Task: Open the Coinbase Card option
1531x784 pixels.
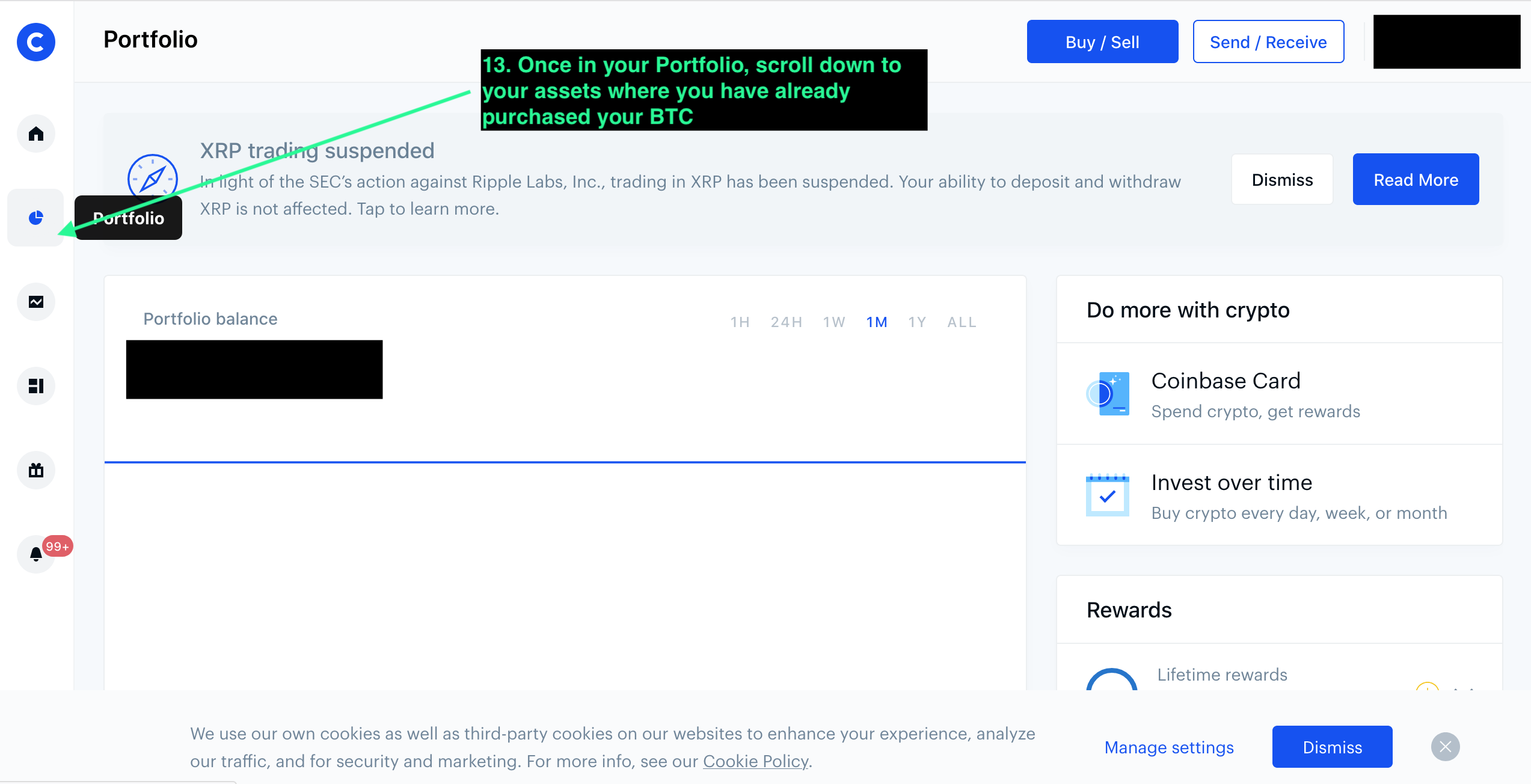Action: click(1279, 394)
